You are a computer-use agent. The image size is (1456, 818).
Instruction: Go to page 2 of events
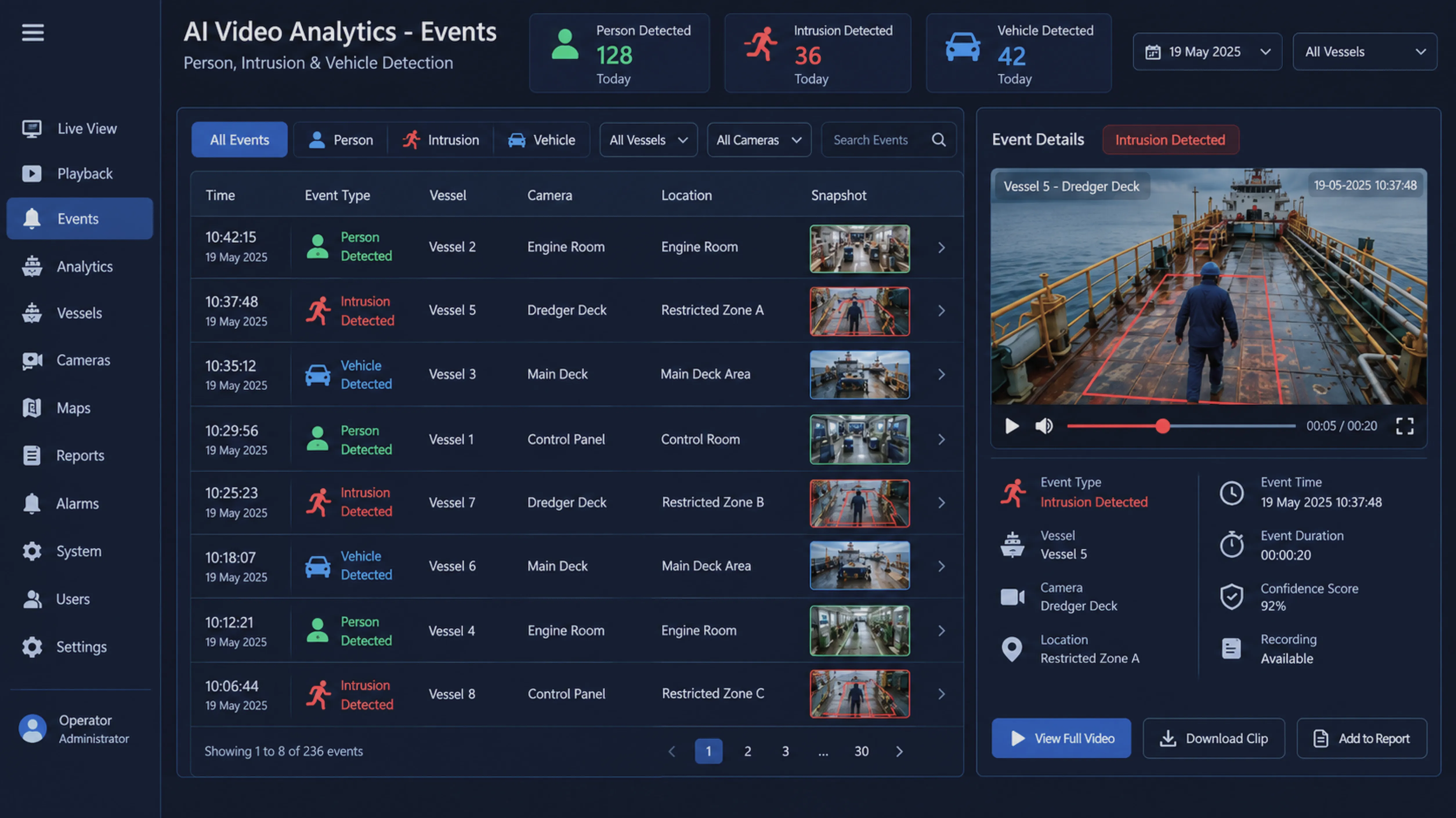coord(747,751)
